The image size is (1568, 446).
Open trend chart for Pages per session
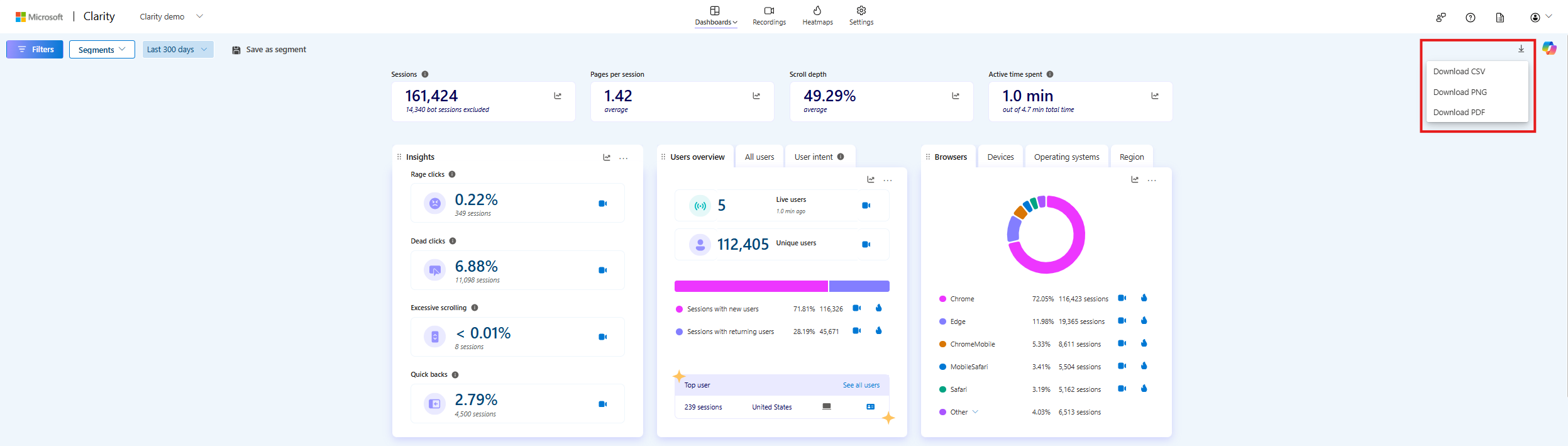pos(756,96)
